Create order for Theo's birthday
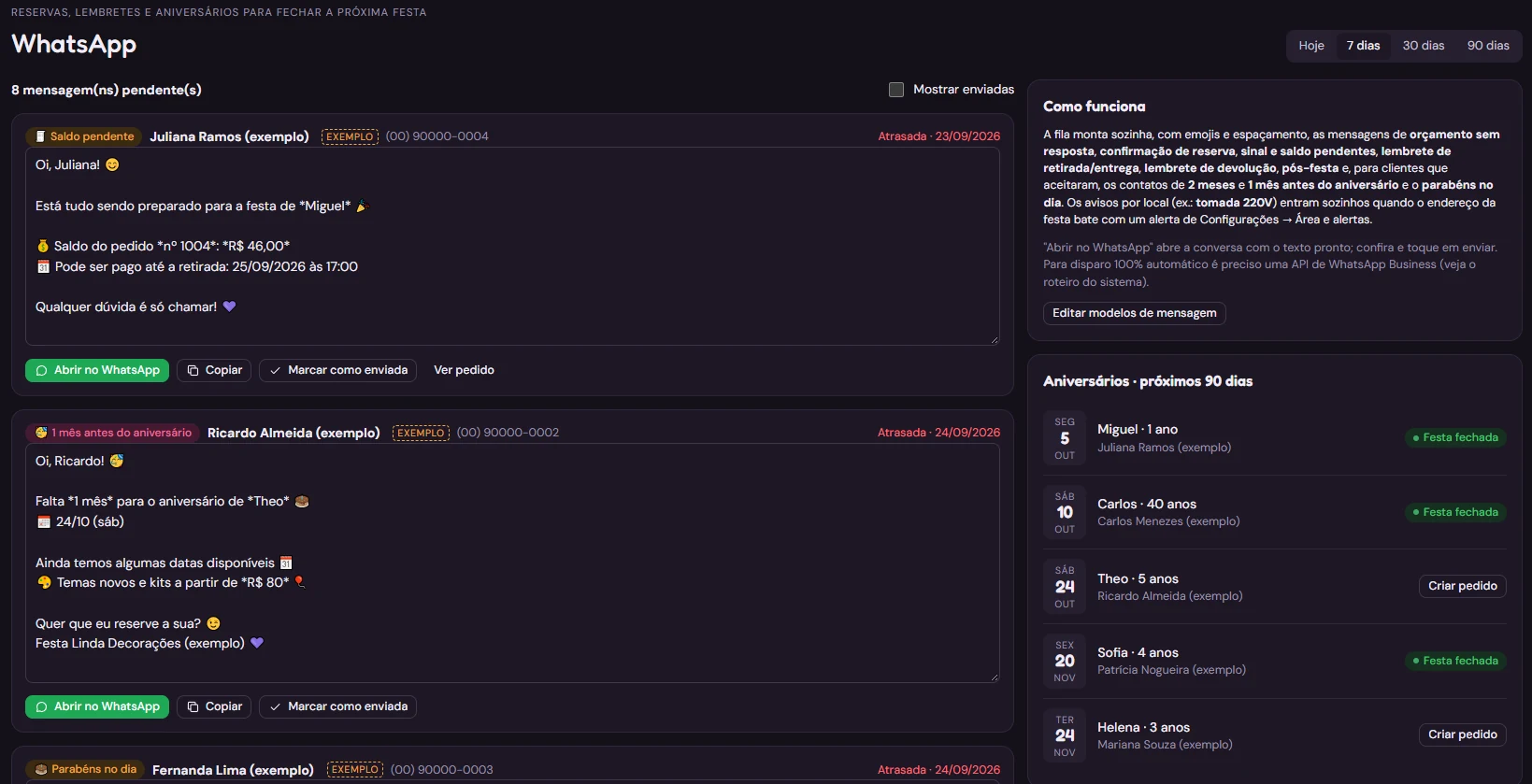This screenshot has height=784, width=1532. 1462,586
